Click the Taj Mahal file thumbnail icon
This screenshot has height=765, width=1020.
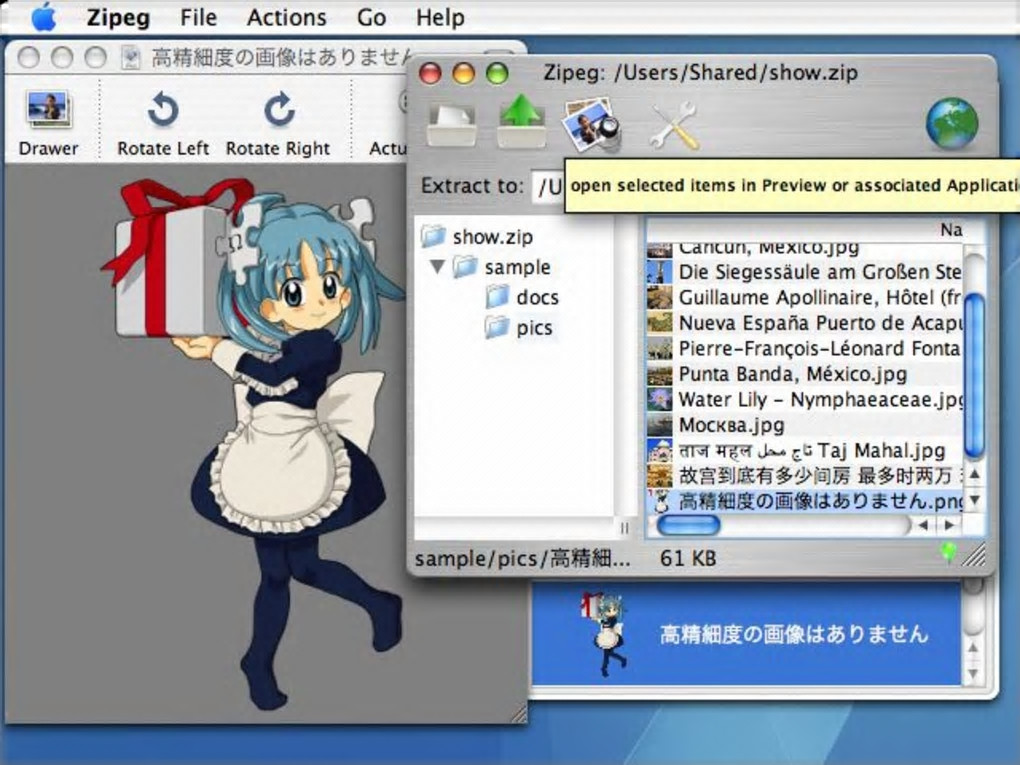click(660, 450)
